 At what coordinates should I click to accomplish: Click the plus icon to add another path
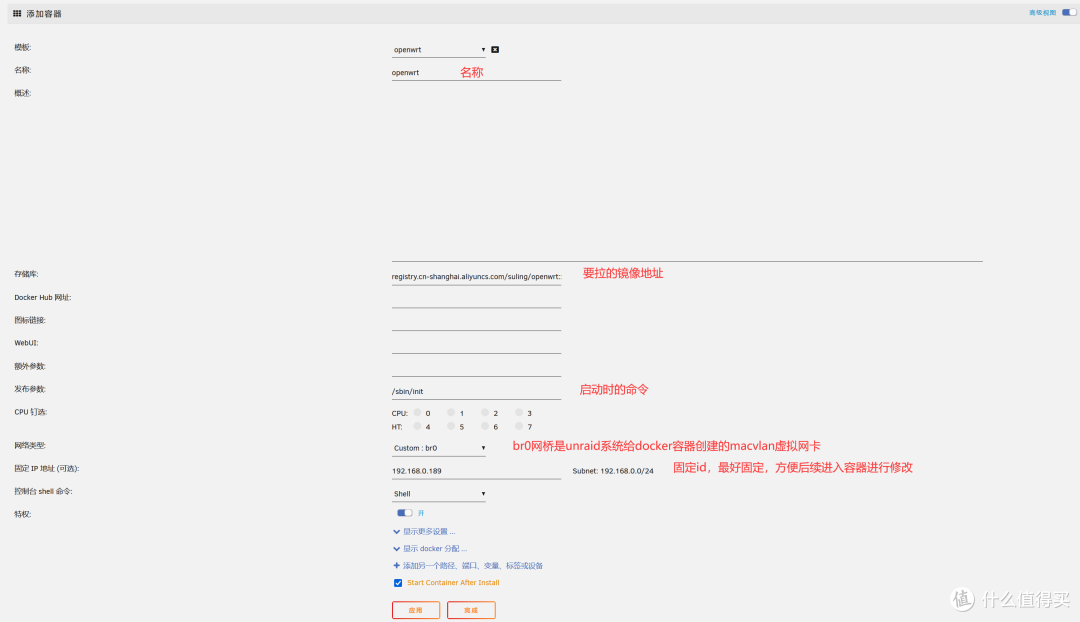pos(397,565)
